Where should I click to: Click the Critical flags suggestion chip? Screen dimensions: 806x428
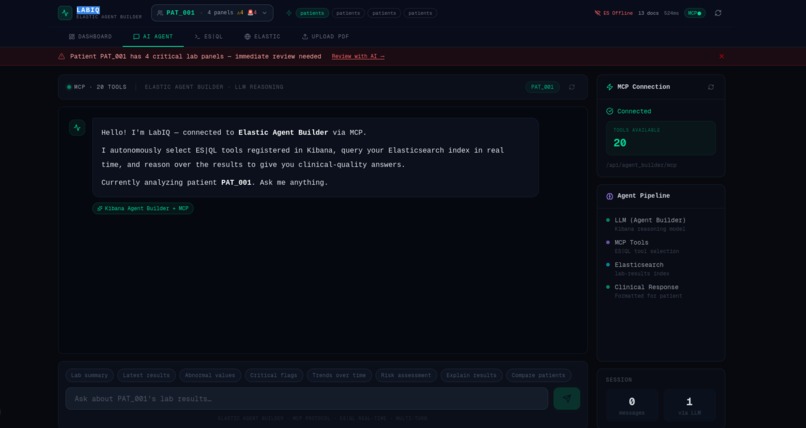coord(274,376)
